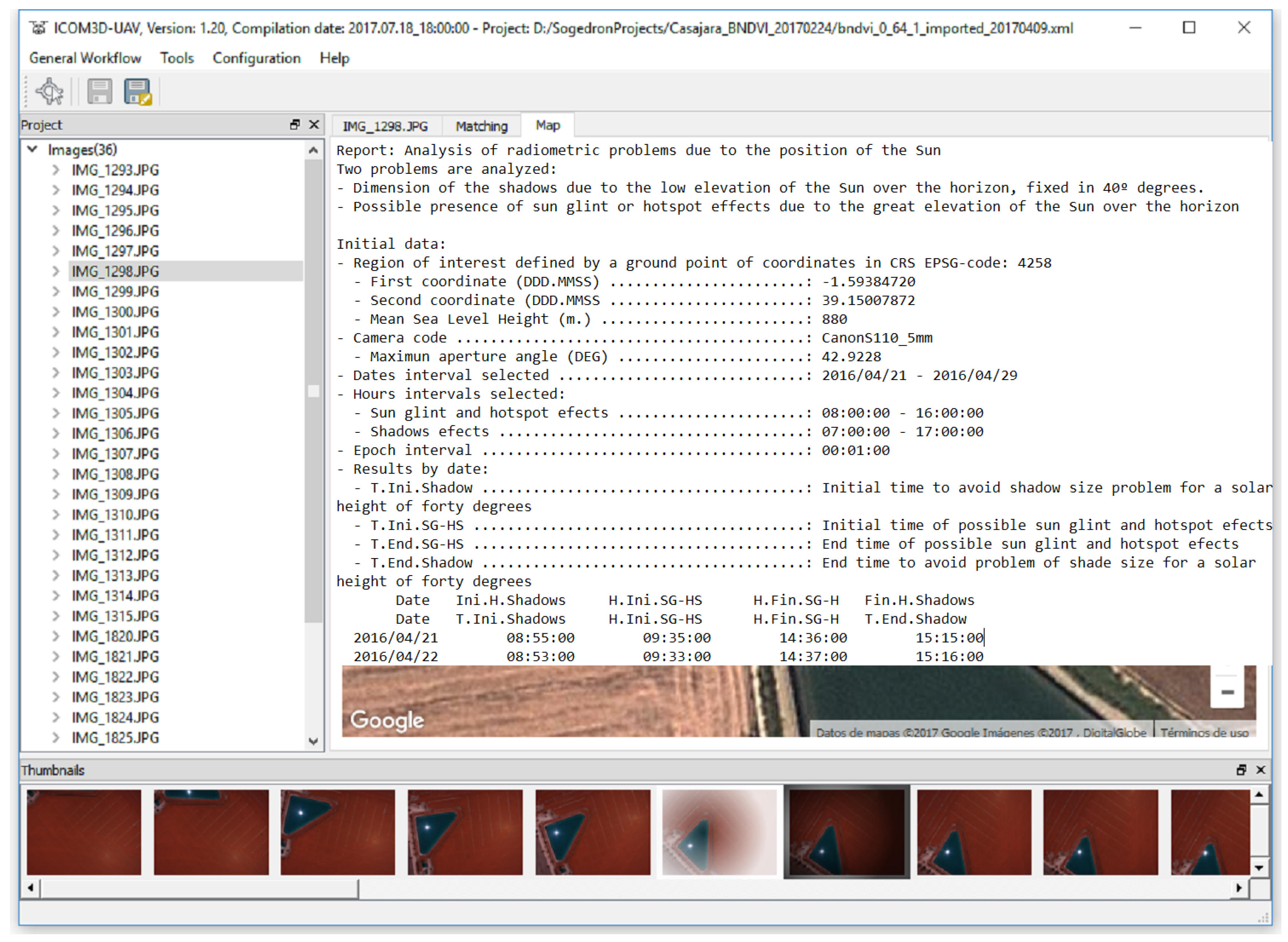The width and height of the screenshot is (1288, 942).
Task: Open the General Workflow menu
Action: click(x=85, y=58)
